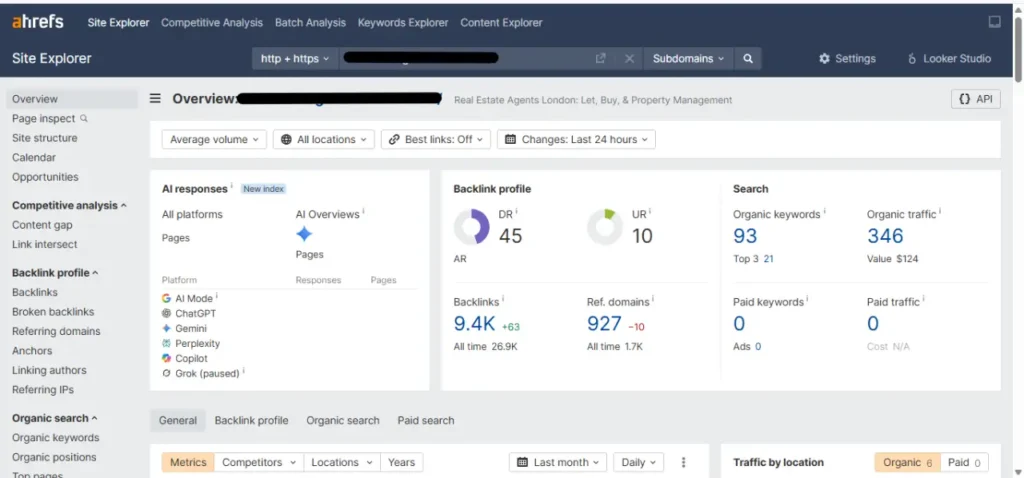
Task: Click the ChatGPT platform icon
Action: coord(167,313)
